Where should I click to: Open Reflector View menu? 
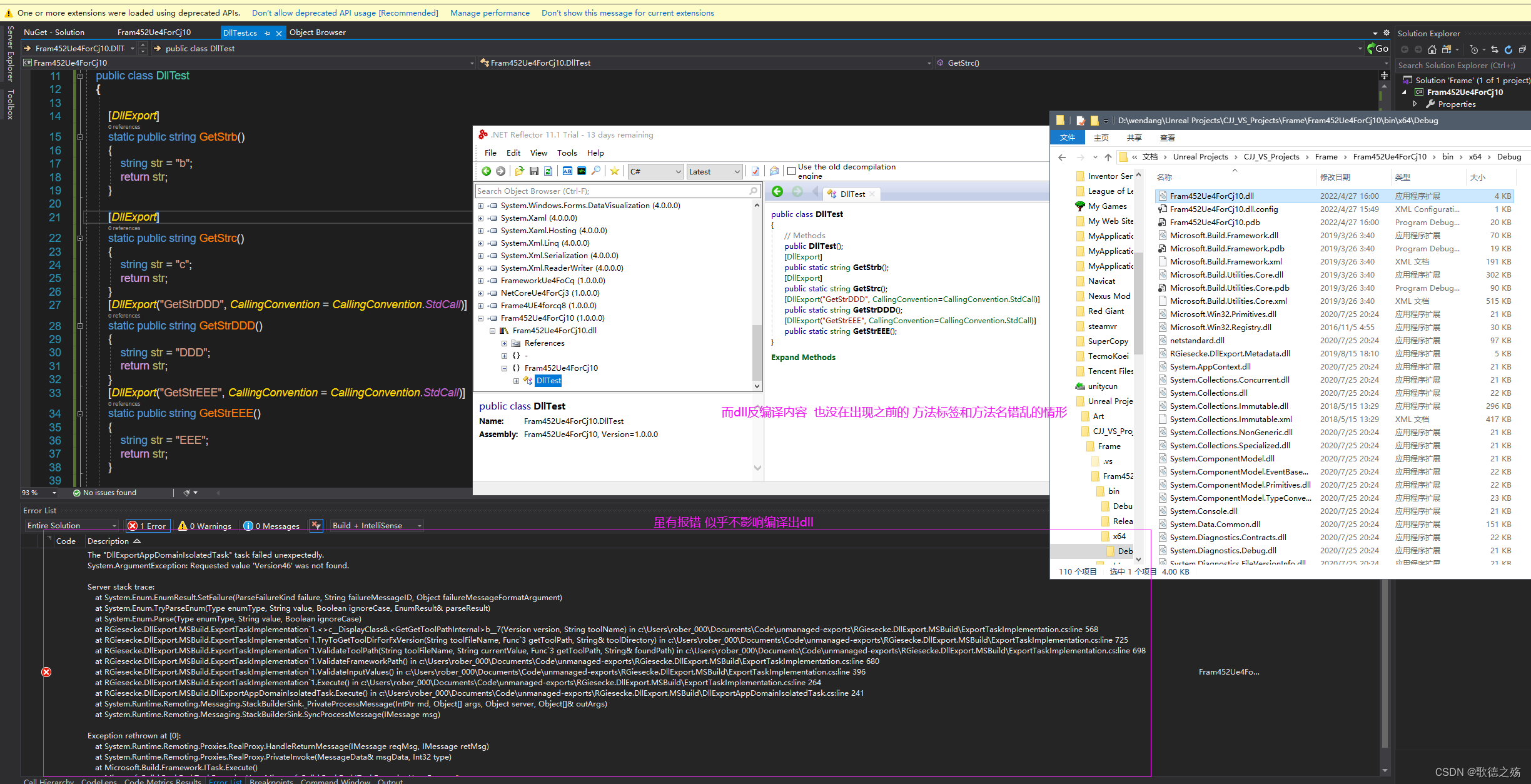(x=538, y=153)
